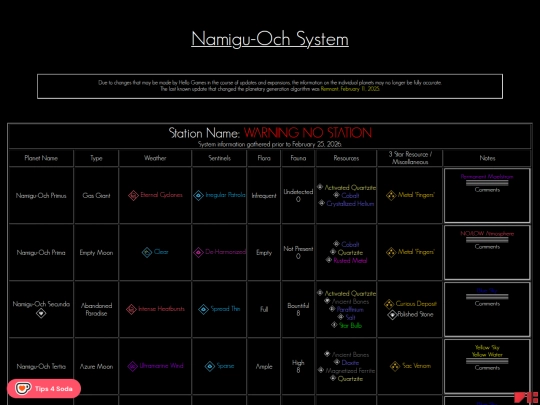Viewport: 540px width, 405px height.
Task: Click the Cobalt icon in Namigu-Och Primus row
Action: point(336,195)
